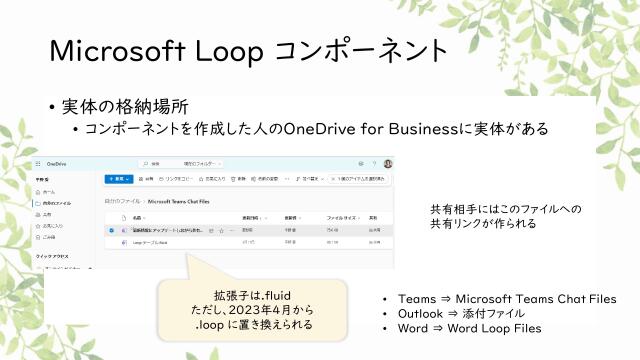Open the app launcher waffle icon

pyautogui.click(x=38, y=164)
